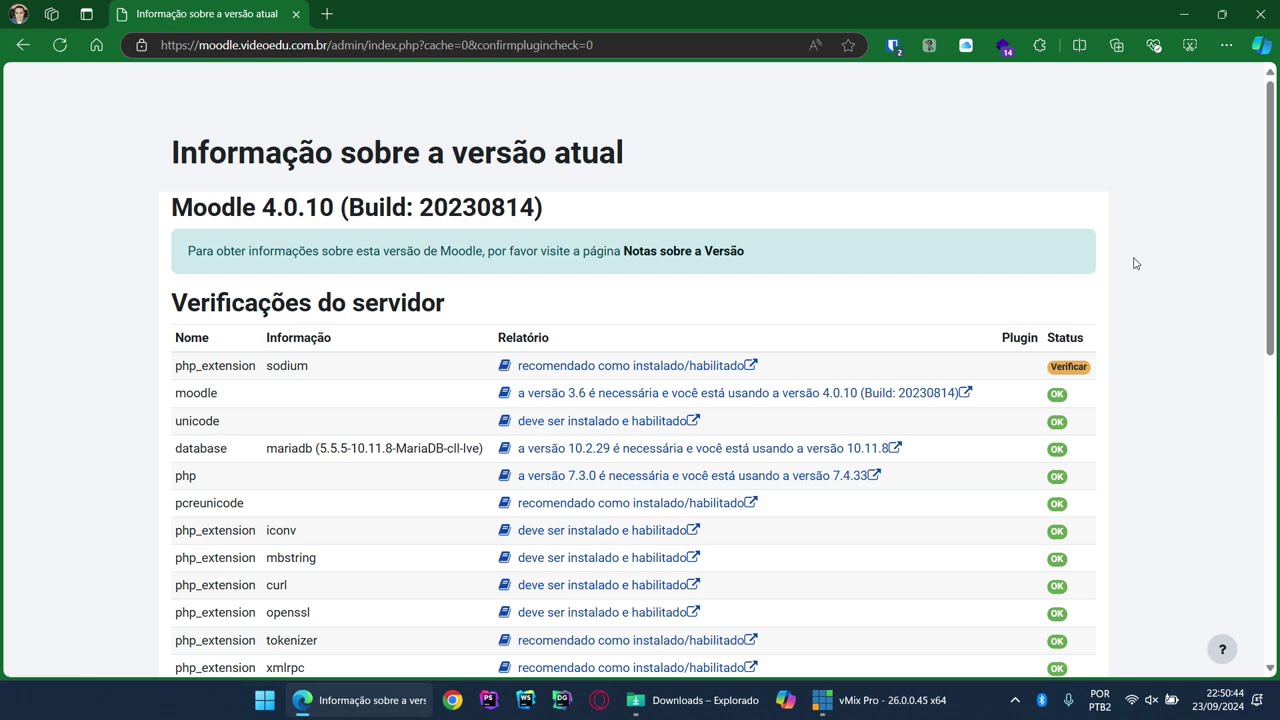Open the browser profile avatar
The image size is (1280, 720).
click(x=18, y=14)
